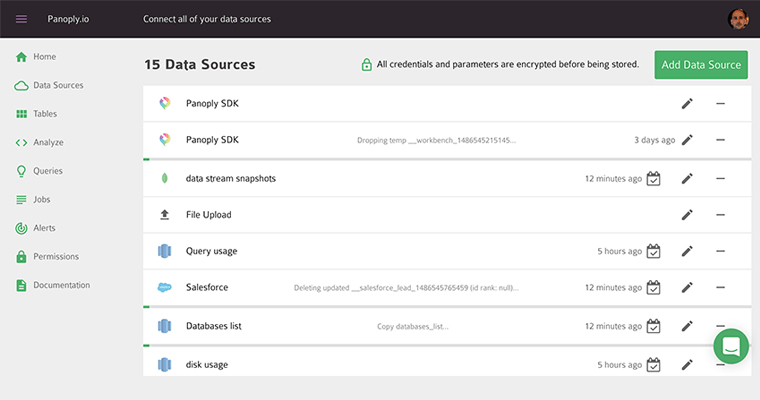The height and width of the screenshot is (400, 760).
Task: Select the Salesforce source name
Action: (x=207, y=288)
